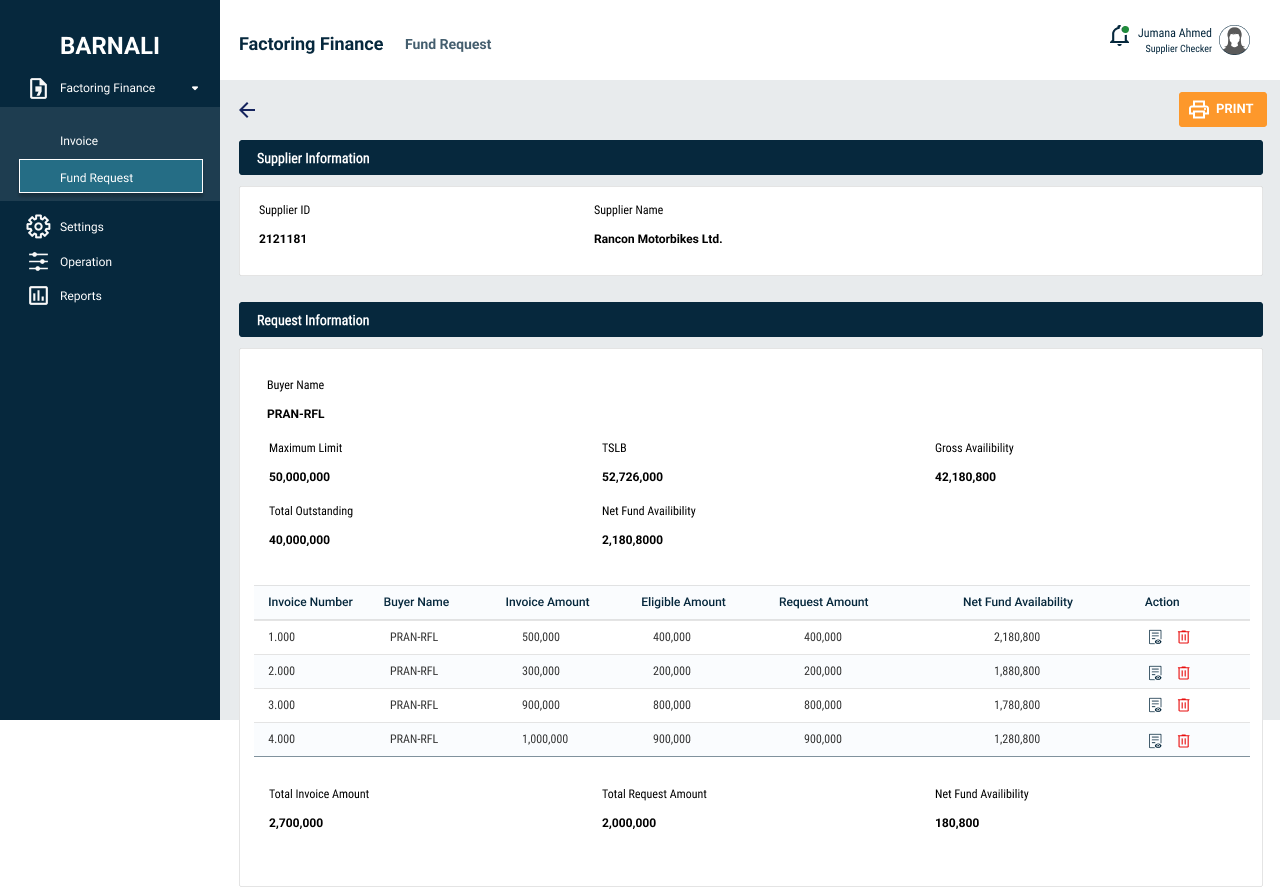Click Supplier Checker role label
This screenshot has height=887, width=1280.
[1179, 49]
